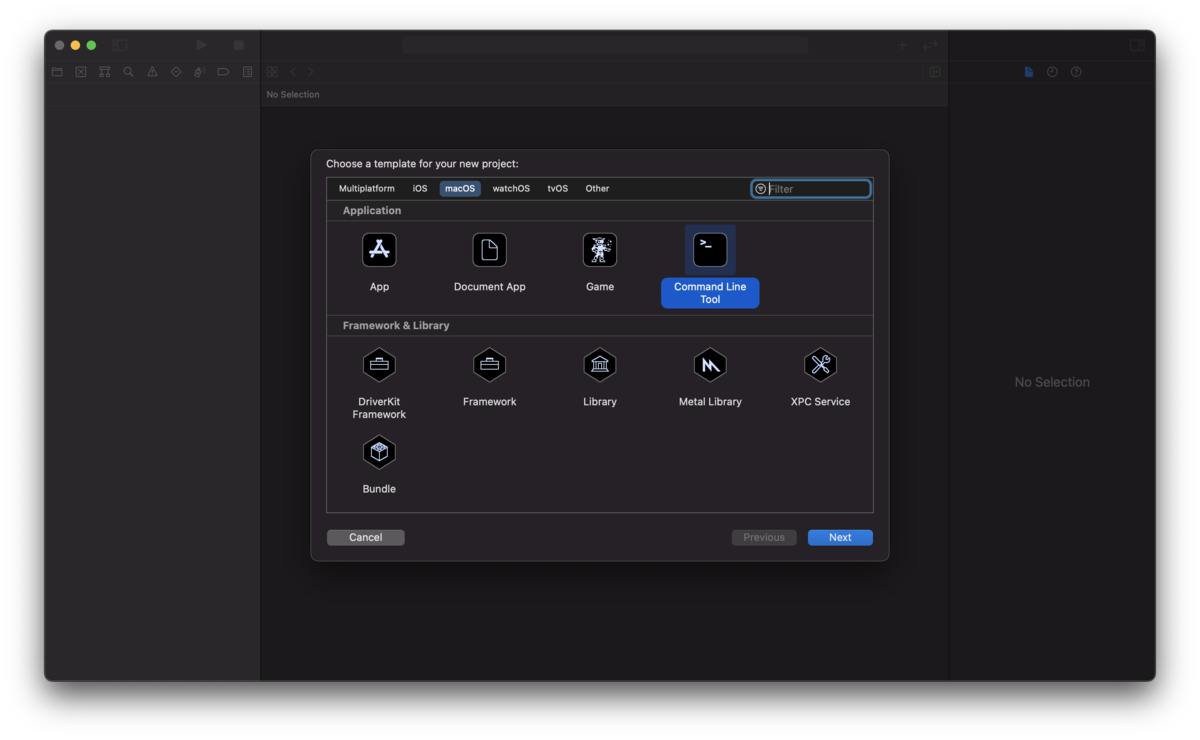Add an editor on the right
The height and width of the screenshot is (740, 1200).
(935, 72)
